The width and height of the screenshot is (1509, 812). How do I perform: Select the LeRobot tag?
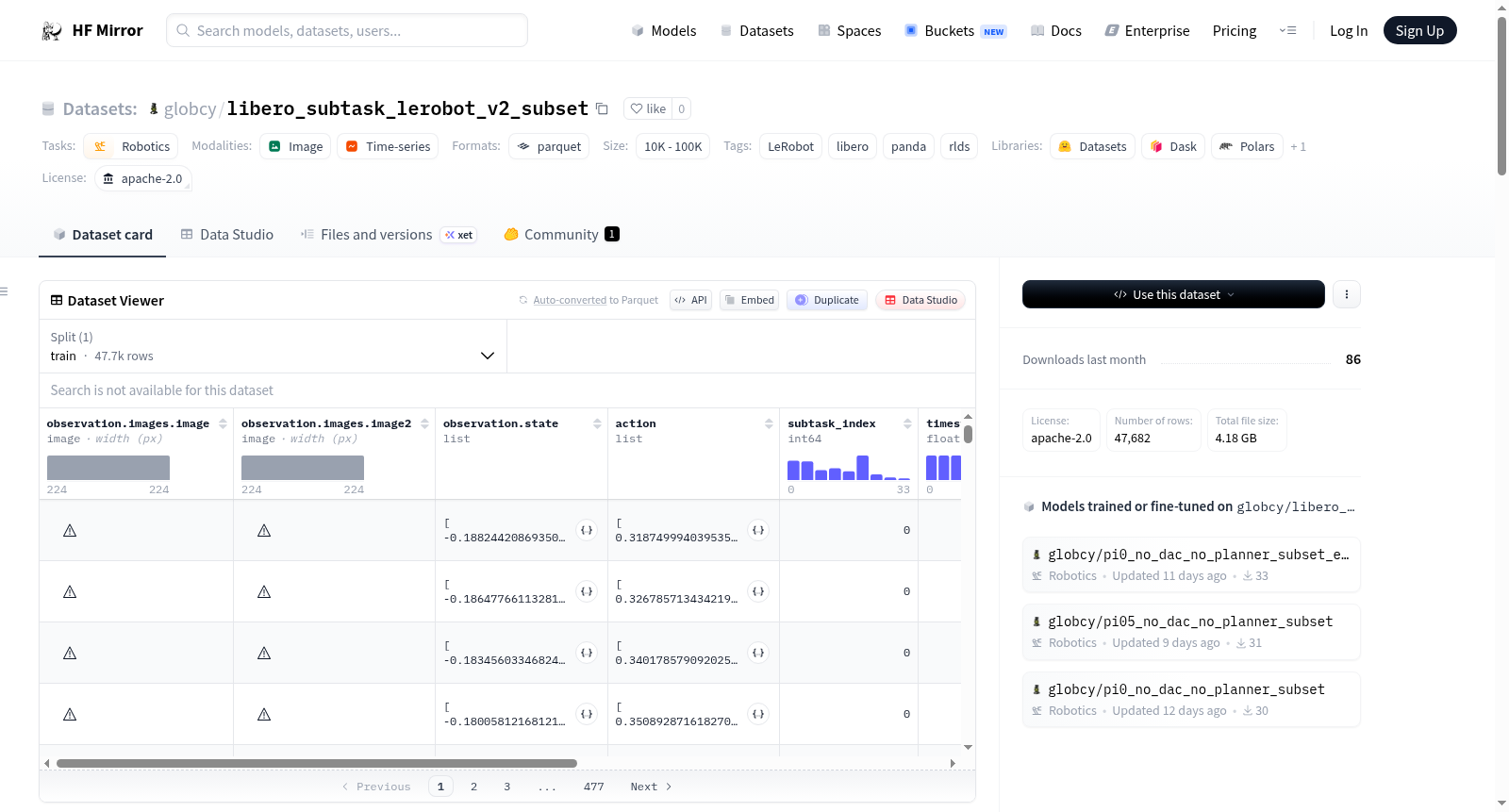tap(790, 146)
